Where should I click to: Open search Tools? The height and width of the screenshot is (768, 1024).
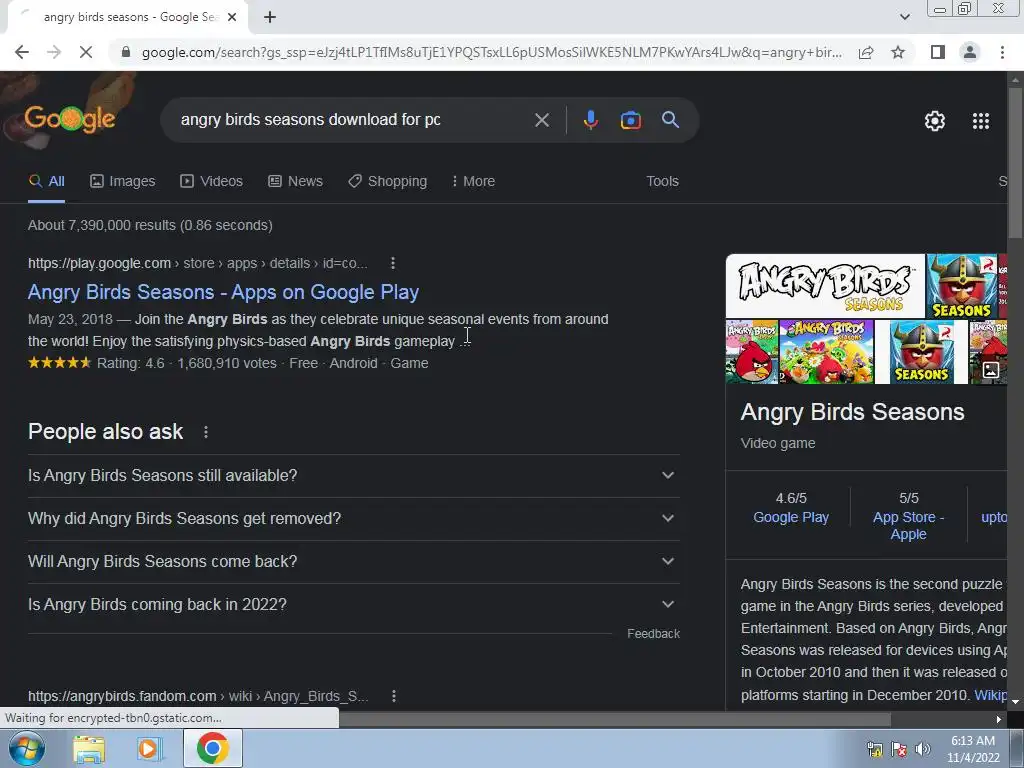(662, 182)
